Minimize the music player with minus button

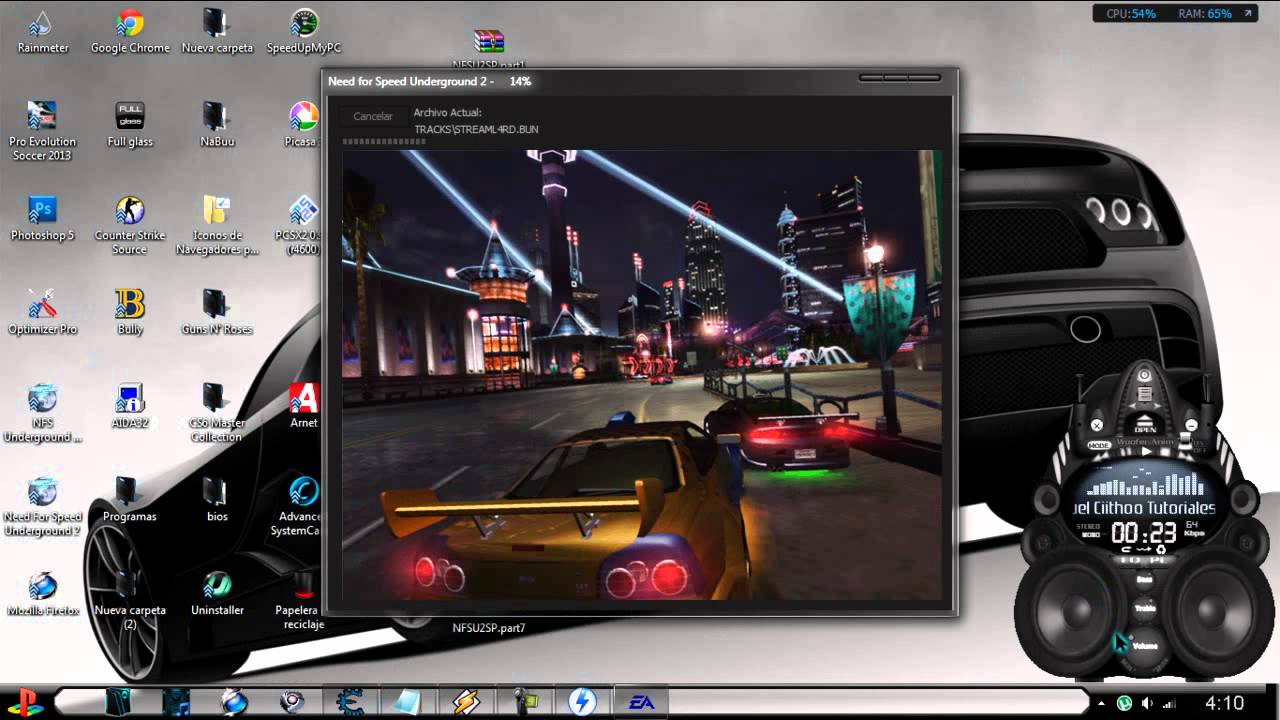(x=1190, y=425)
